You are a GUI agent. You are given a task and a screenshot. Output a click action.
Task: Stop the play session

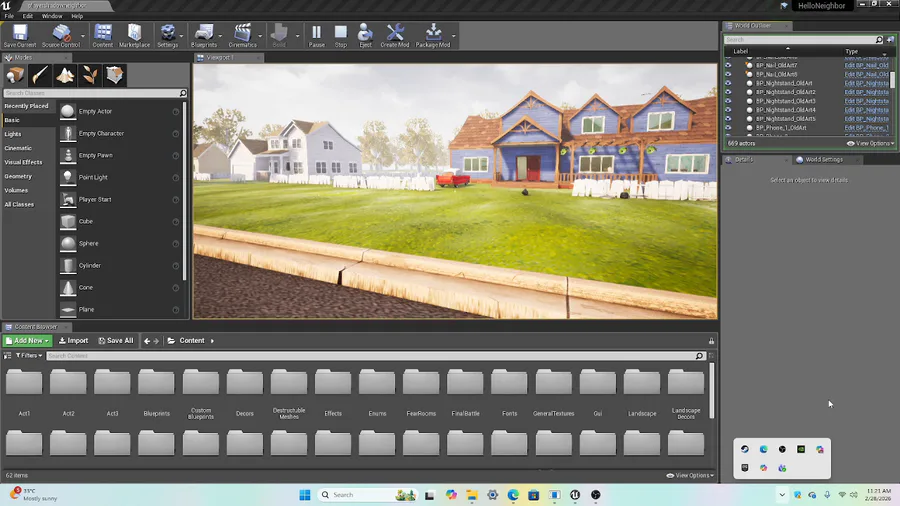coord(340,32)
